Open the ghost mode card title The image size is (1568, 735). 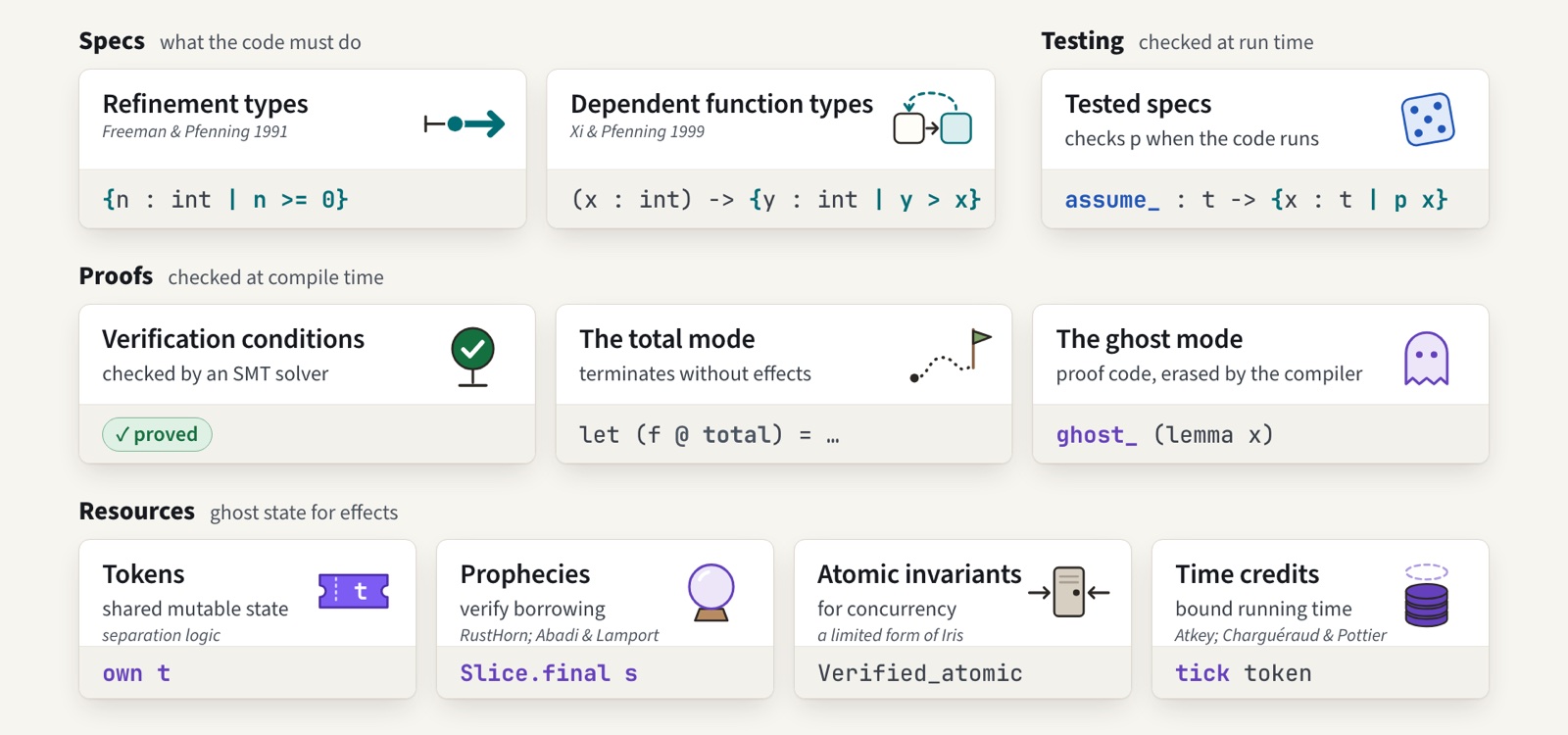click(x=1150, y=339)
